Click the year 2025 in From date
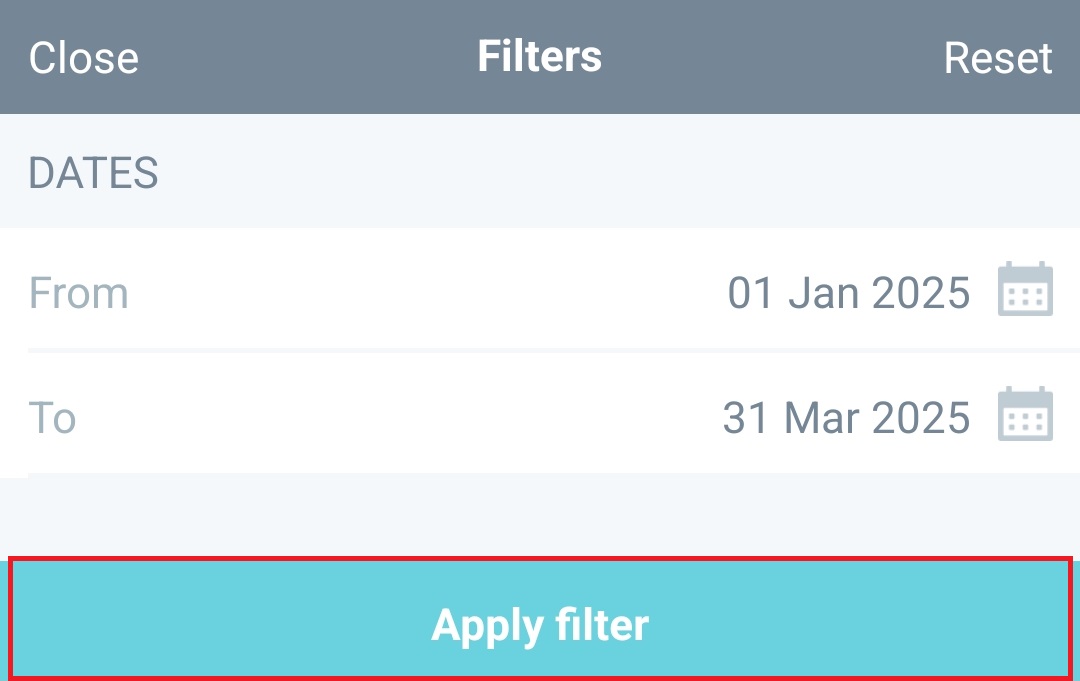Viewport: 1080px width, 681px height. pos(920,293)
